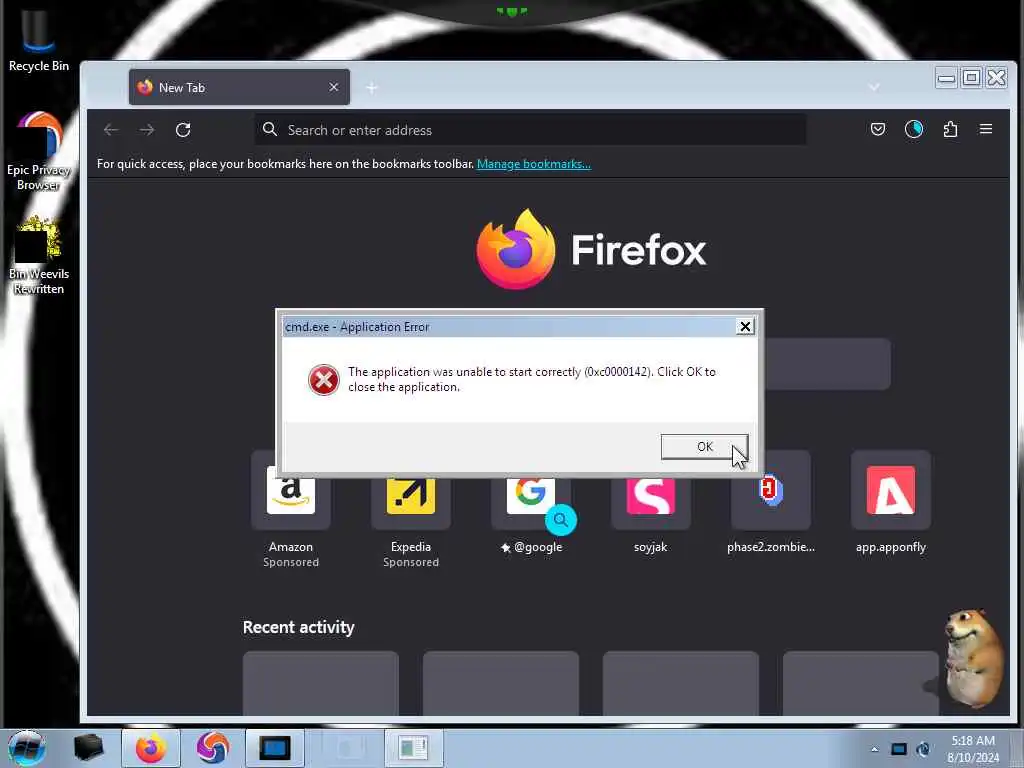Maximize the Firefox window
The image size is (1024, 768).
coord(971,78)
